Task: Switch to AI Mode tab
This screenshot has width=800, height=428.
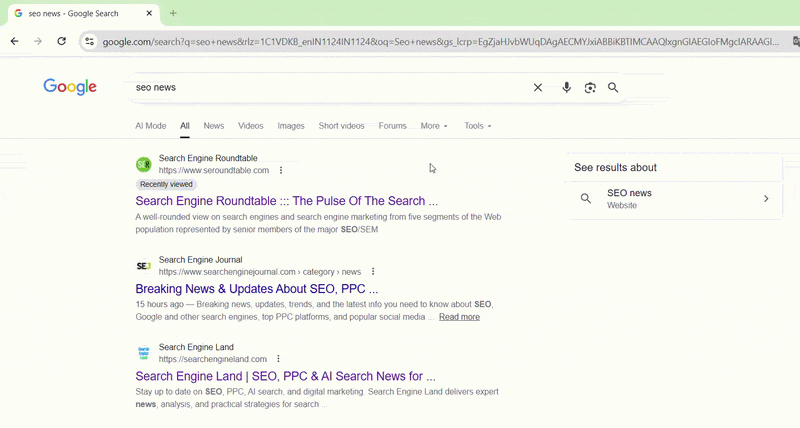Action: (151, 126)
